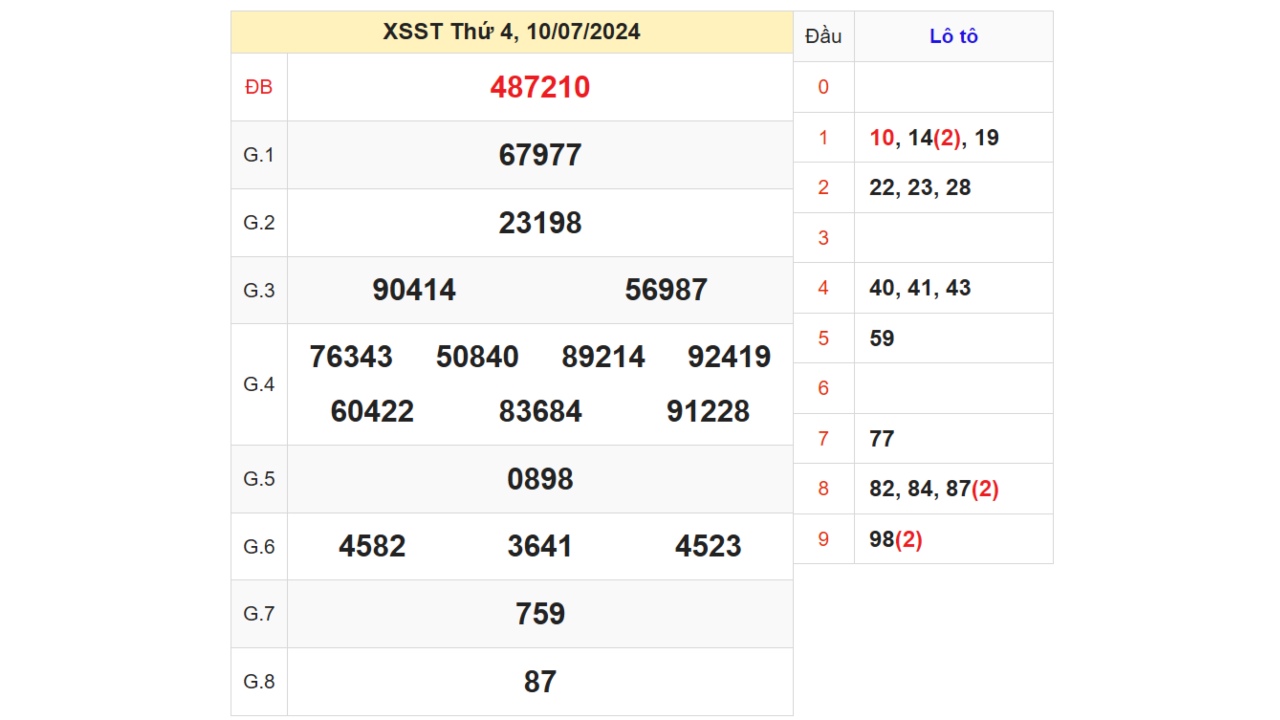Screen dimensions: 1280x720
Task: Select G.3 number 56987
Action: (666, 290)
